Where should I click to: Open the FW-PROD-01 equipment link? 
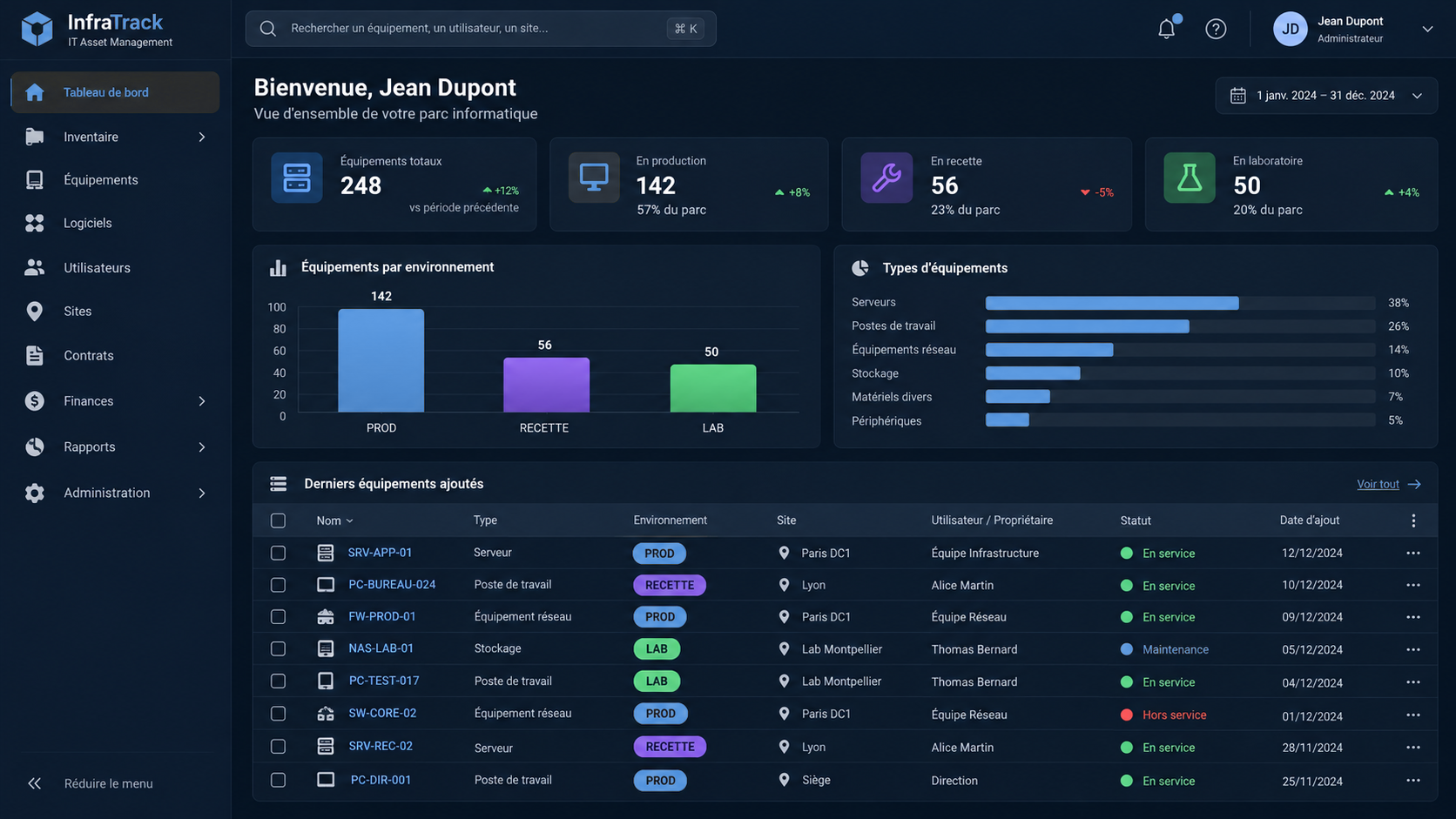tap(382, 616)
